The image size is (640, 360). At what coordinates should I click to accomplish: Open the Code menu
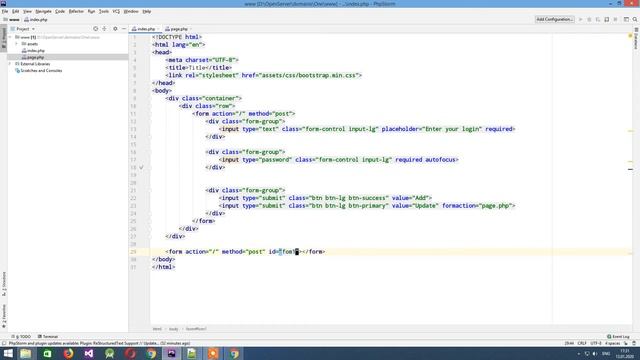(60, 11)
